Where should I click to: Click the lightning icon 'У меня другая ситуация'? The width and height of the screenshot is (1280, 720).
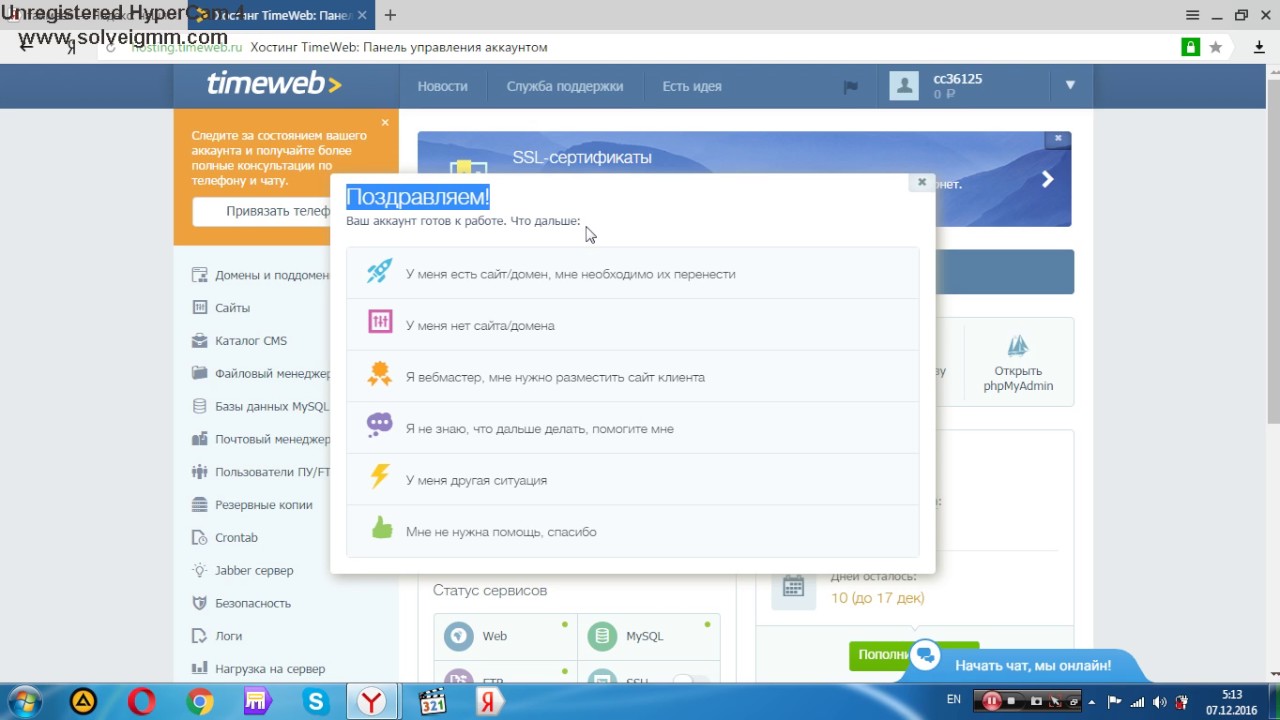click(380, 477)
